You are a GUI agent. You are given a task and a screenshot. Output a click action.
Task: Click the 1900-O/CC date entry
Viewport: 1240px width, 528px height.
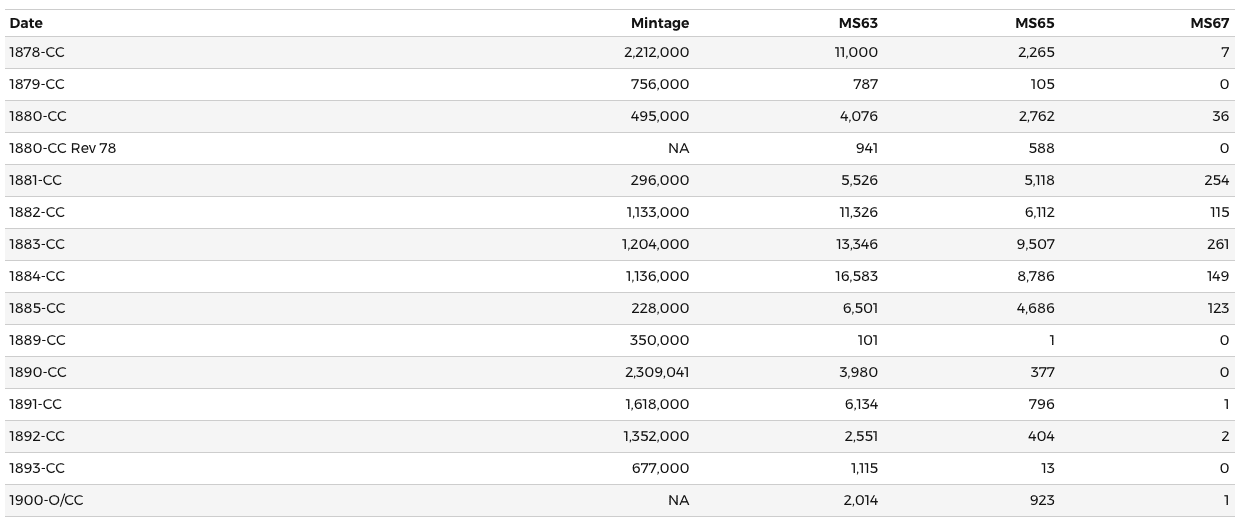click(x=46, y=500)
